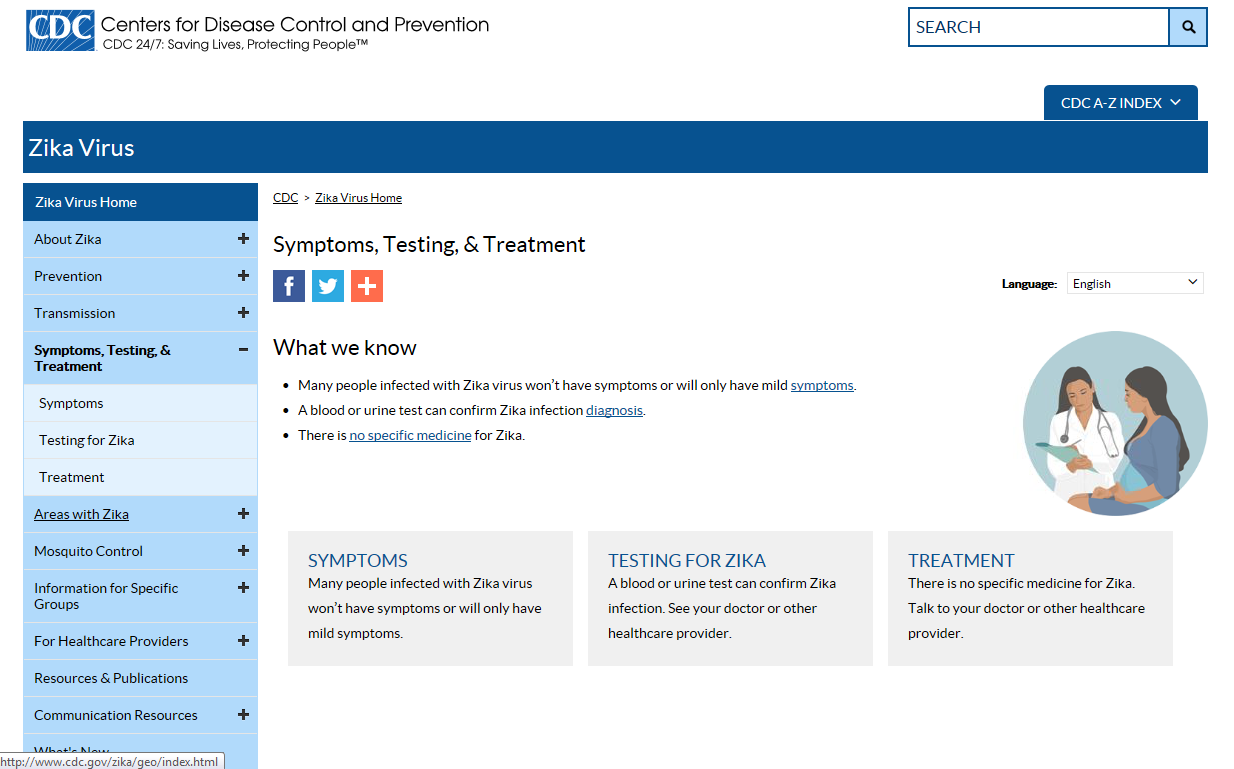Click the CDC logo
1234x769 pixels.
tap(60, 31)
